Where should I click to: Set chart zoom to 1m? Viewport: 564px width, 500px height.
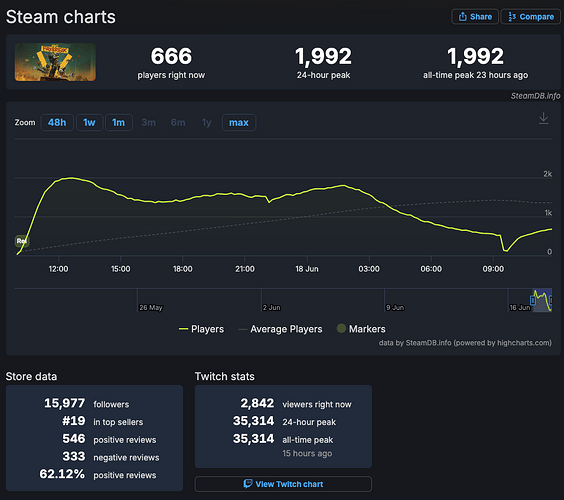click(x=119, y=123)
